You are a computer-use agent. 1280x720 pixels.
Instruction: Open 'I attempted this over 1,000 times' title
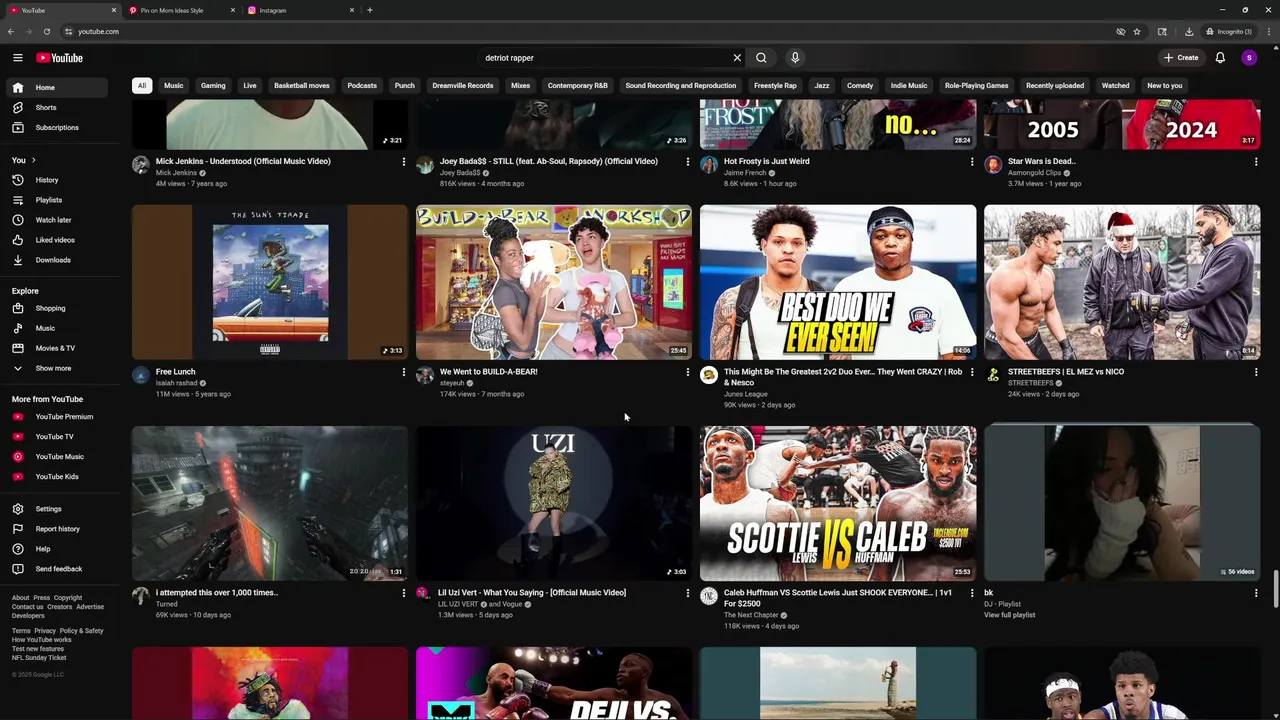coord(217,593)
